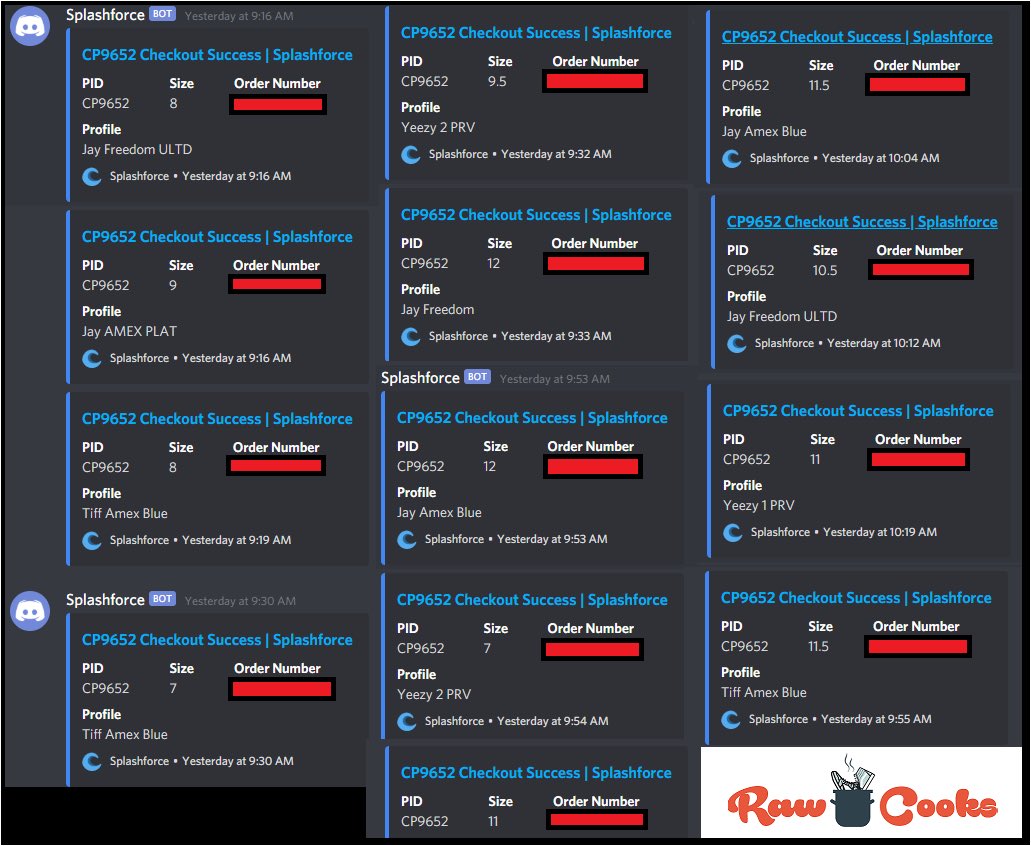Click the 'Jay Amex Blue' profile in the 9:53 AM card
The image size is (1031, 846).
click(439, 513)
